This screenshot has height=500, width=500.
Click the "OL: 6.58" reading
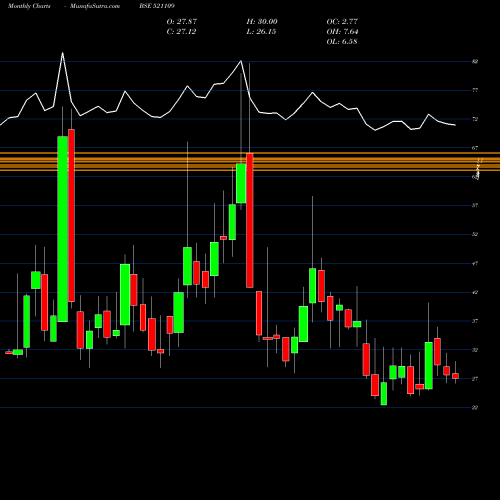click(342, 42)
